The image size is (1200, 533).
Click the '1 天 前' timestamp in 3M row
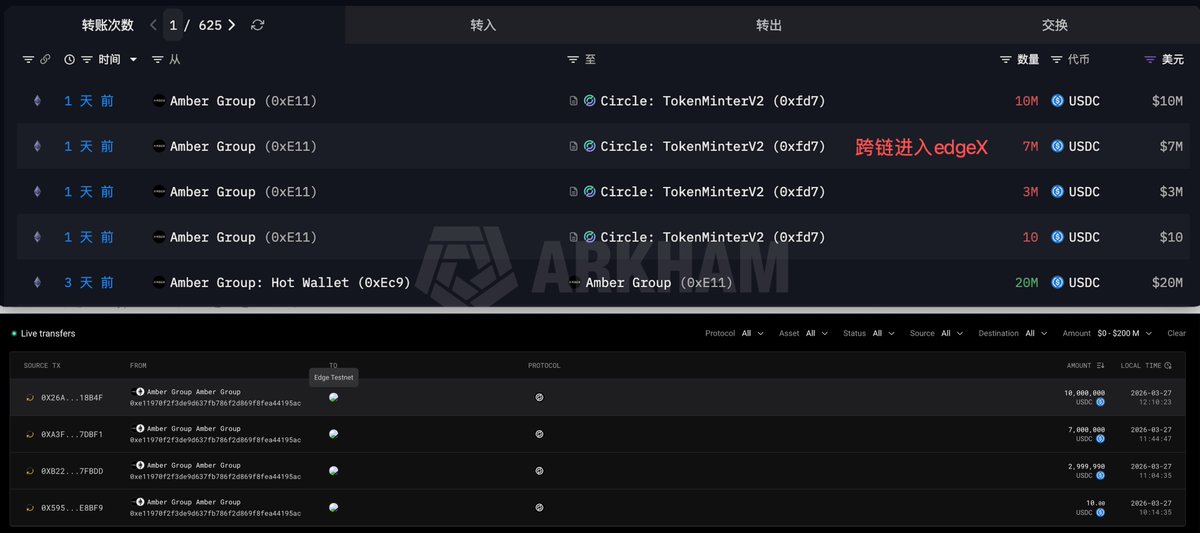click(x=89, y=192)
